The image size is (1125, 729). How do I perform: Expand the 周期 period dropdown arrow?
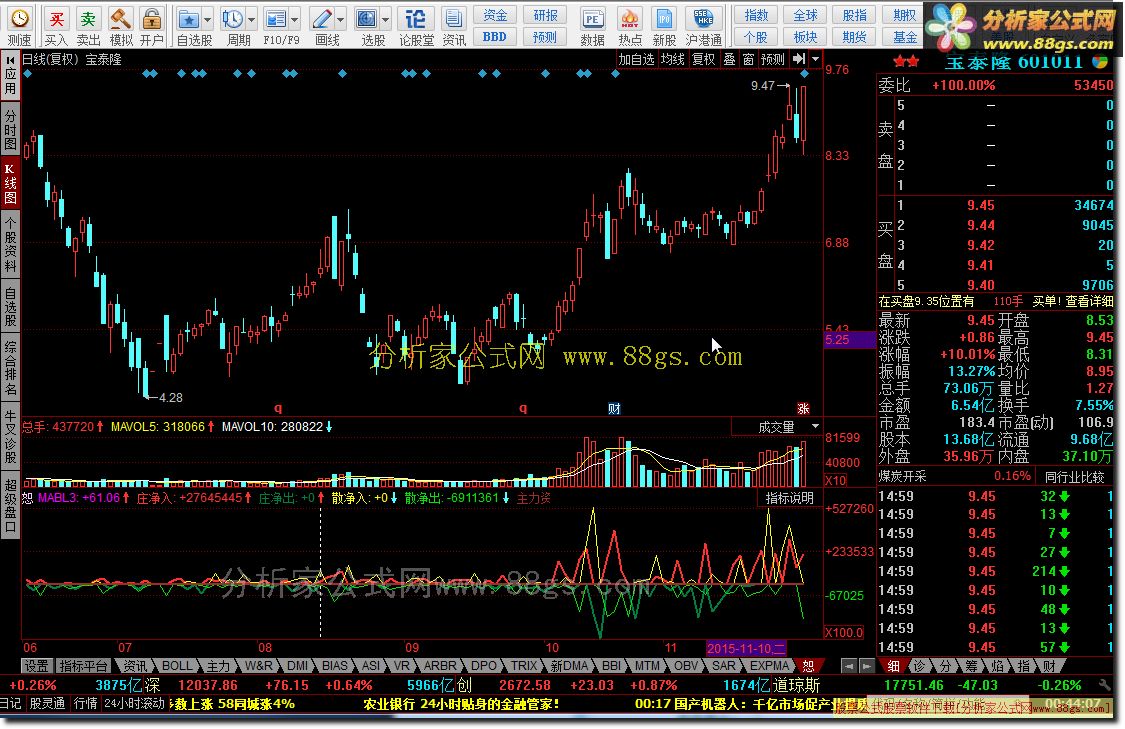point(252,19)
